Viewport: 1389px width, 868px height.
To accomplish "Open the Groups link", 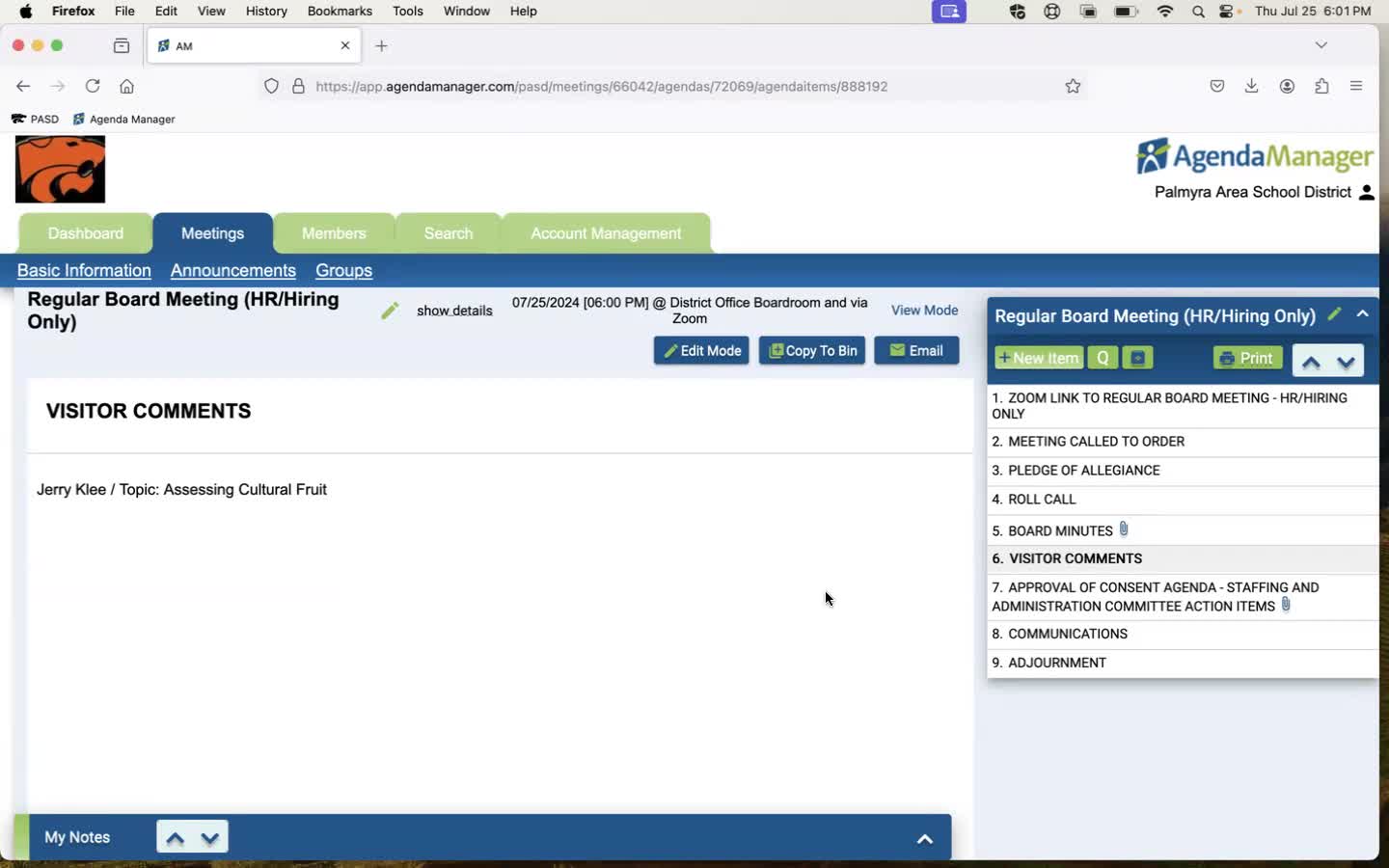I will point(343,271).
